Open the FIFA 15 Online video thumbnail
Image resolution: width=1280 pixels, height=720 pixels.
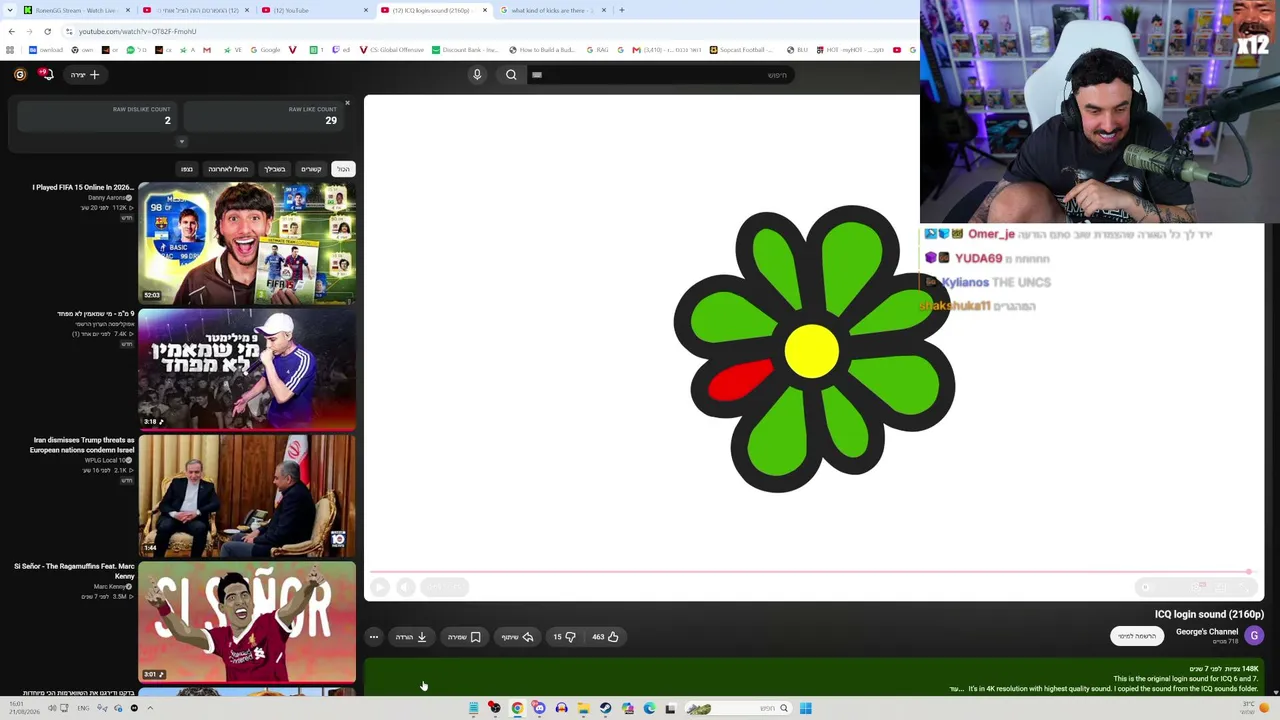click(247, 243)
